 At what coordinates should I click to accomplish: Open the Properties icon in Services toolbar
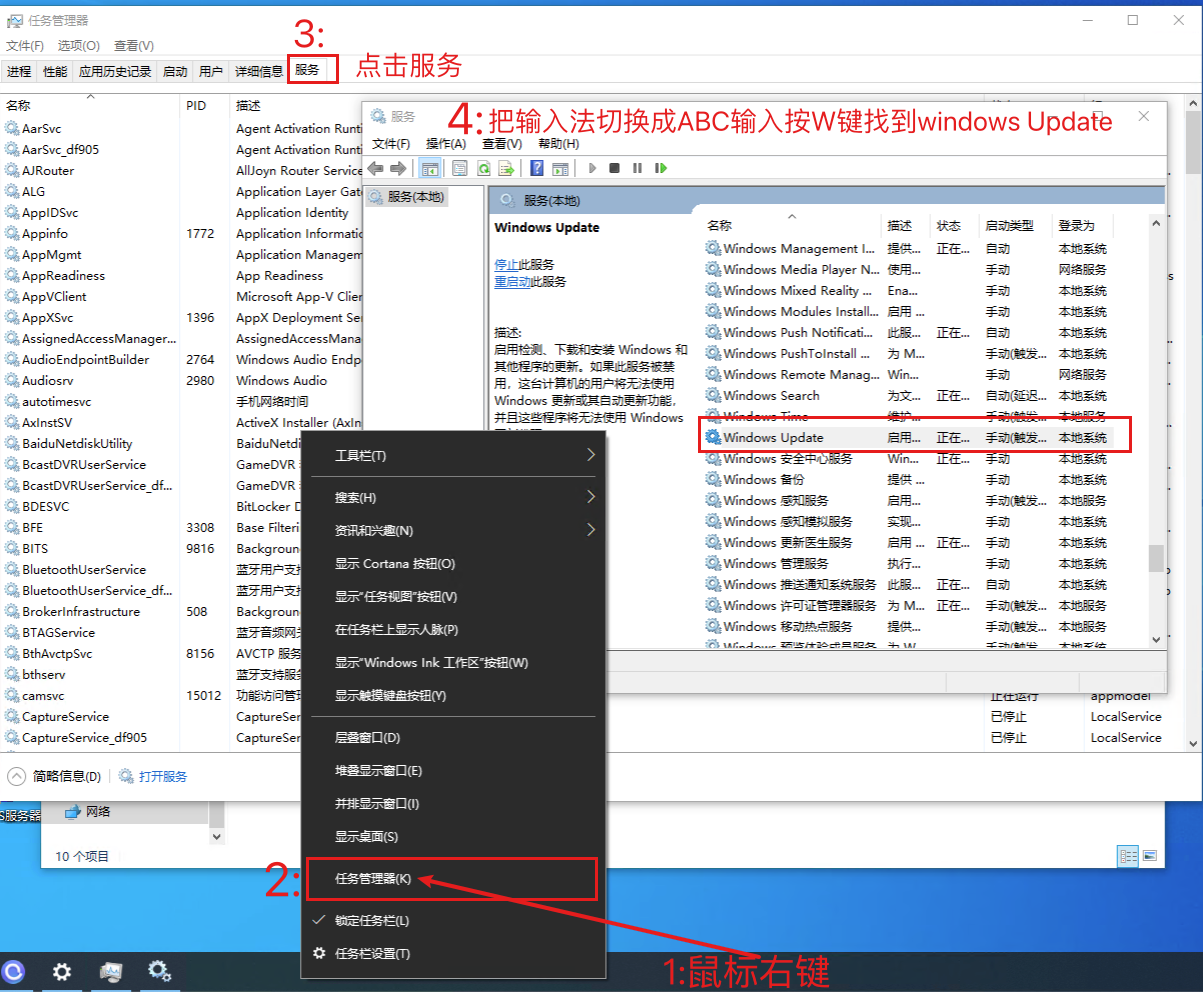(460, 168)
